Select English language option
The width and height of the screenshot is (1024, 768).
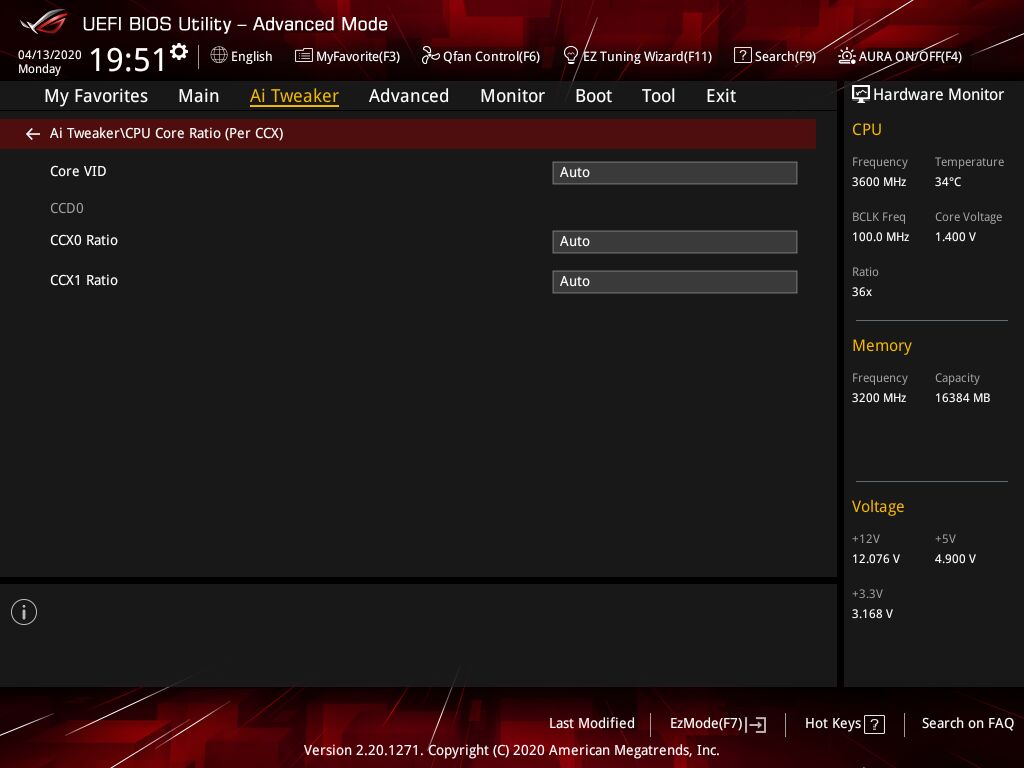pos(251,56)
